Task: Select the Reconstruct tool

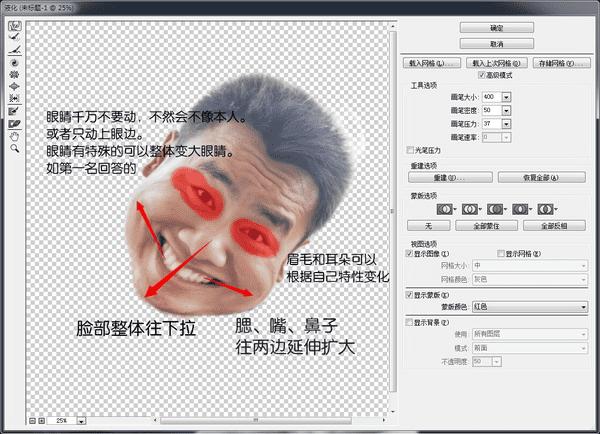Action: click(x=15, y=37)
